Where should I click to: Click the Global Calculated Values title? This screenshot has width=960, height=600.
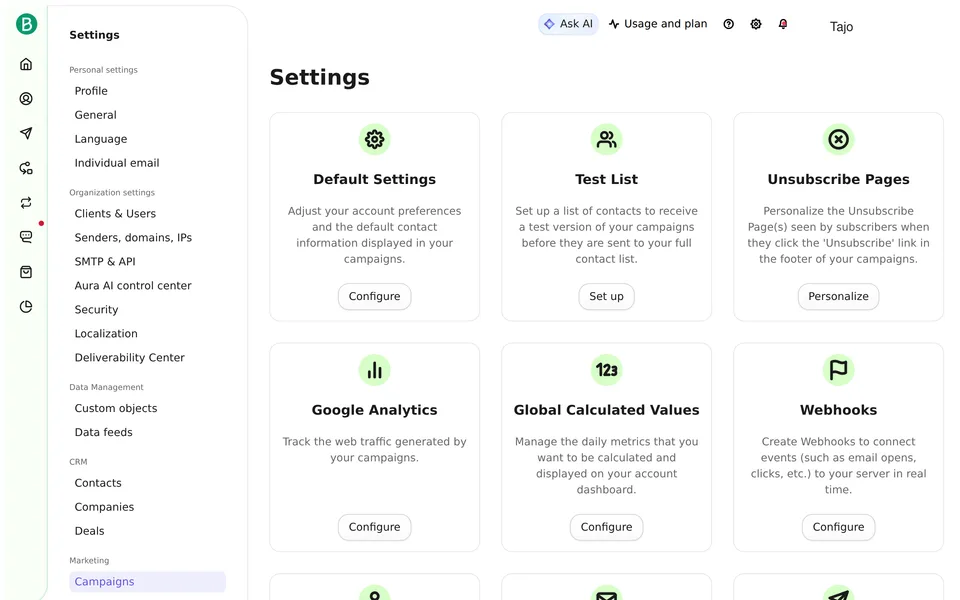(607, 410)
